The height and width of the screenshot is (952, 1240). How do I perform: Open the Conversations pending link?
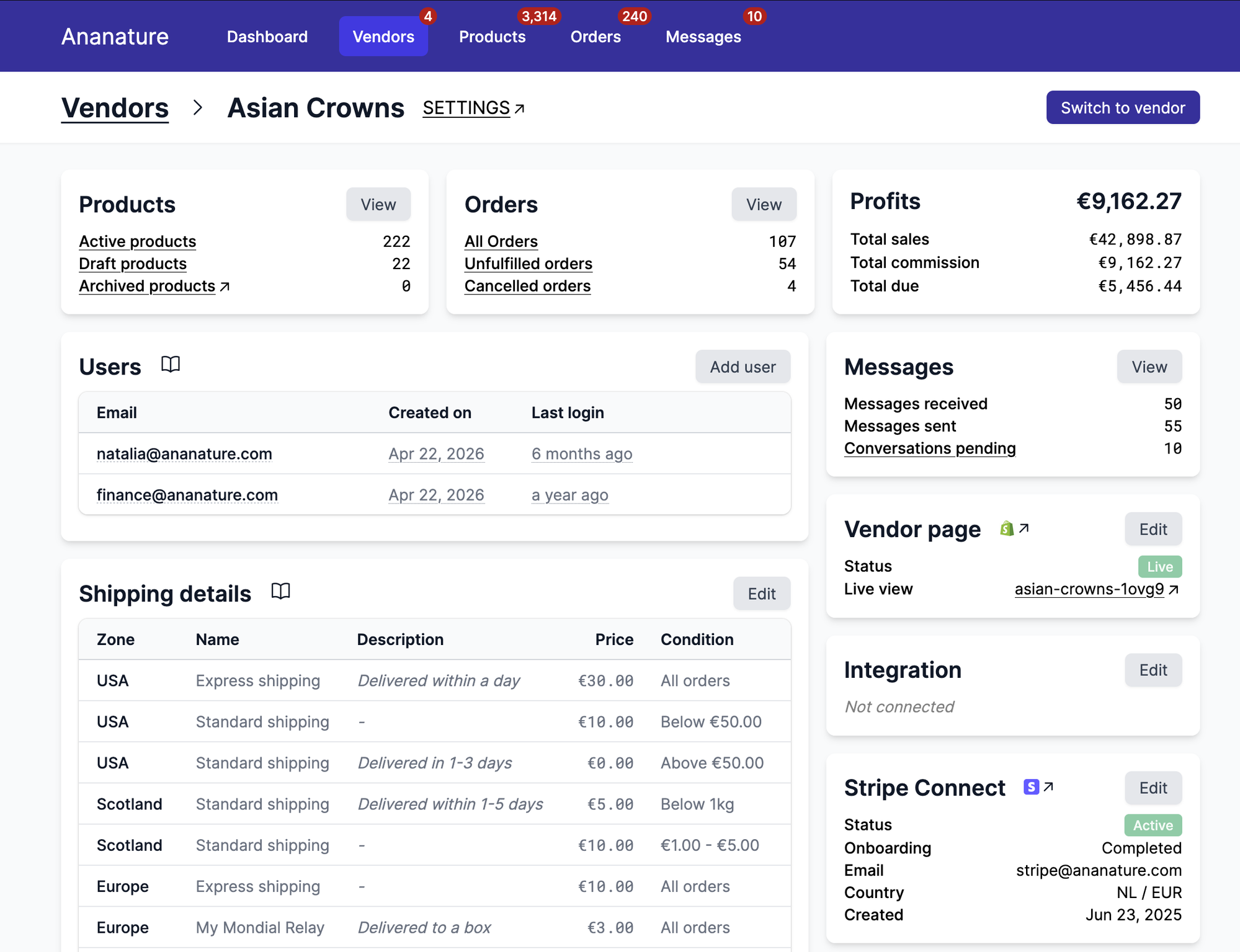929,448
